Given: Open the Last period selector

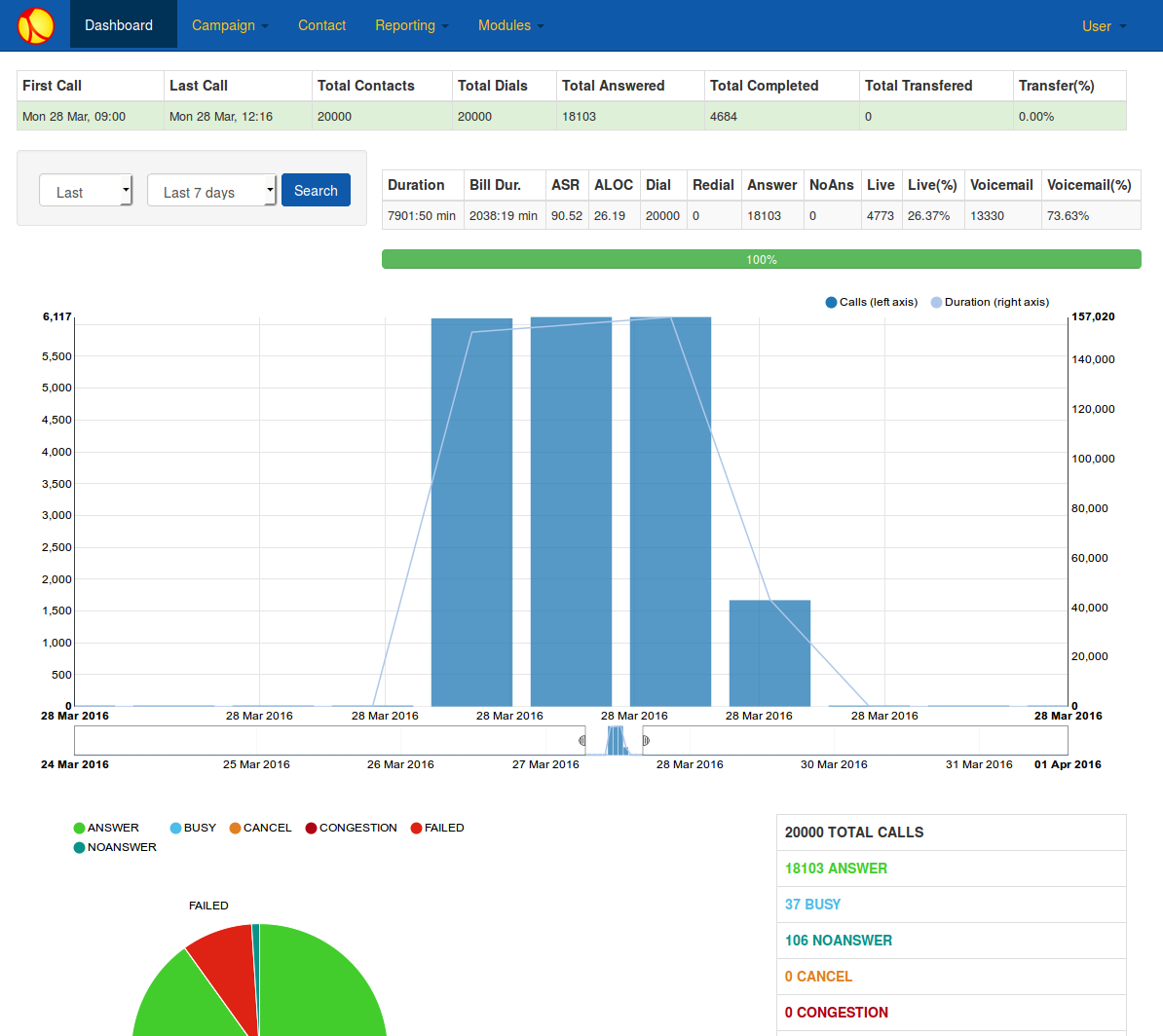Looking at the screenshot, I should click(86, 192).
